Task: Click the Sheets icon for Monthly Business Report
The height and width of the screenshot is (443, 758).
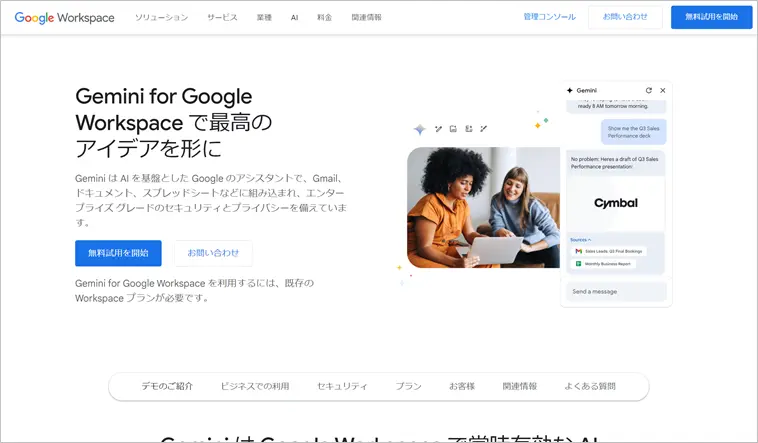Action: click(577, 263)
